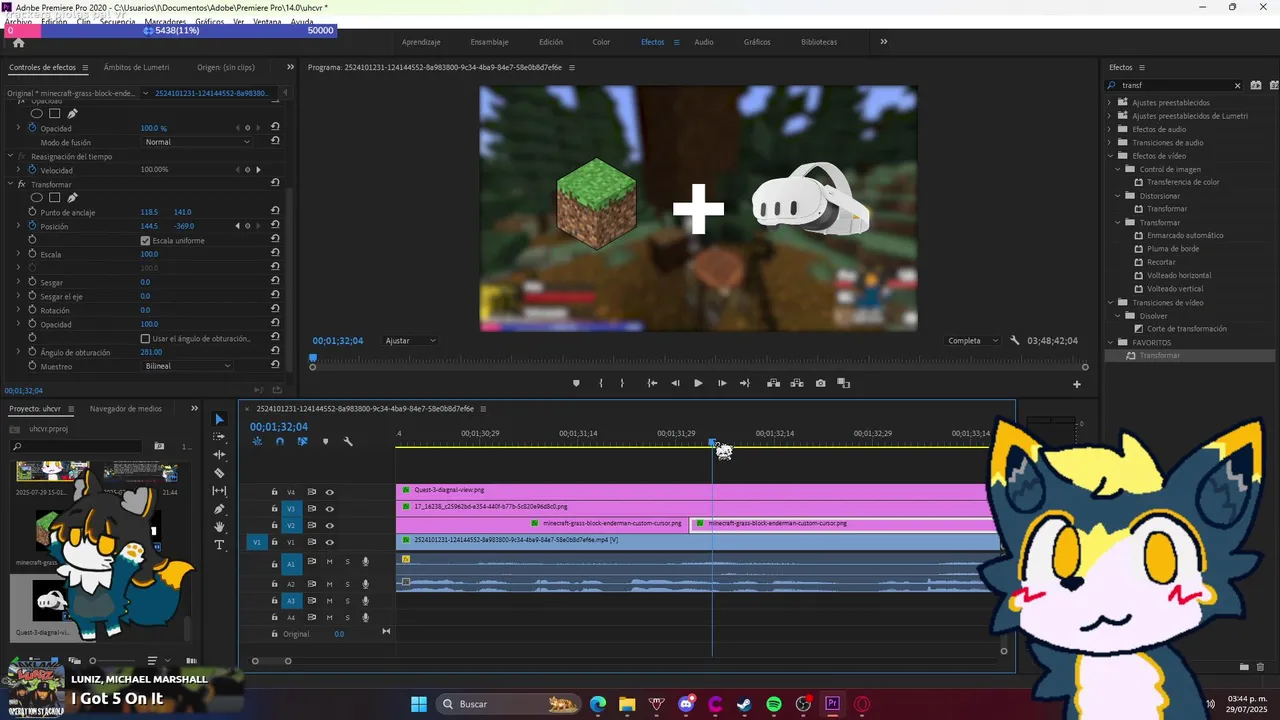Click the Mark Out bracket button

pyautogui.click(x=622, y=383)
